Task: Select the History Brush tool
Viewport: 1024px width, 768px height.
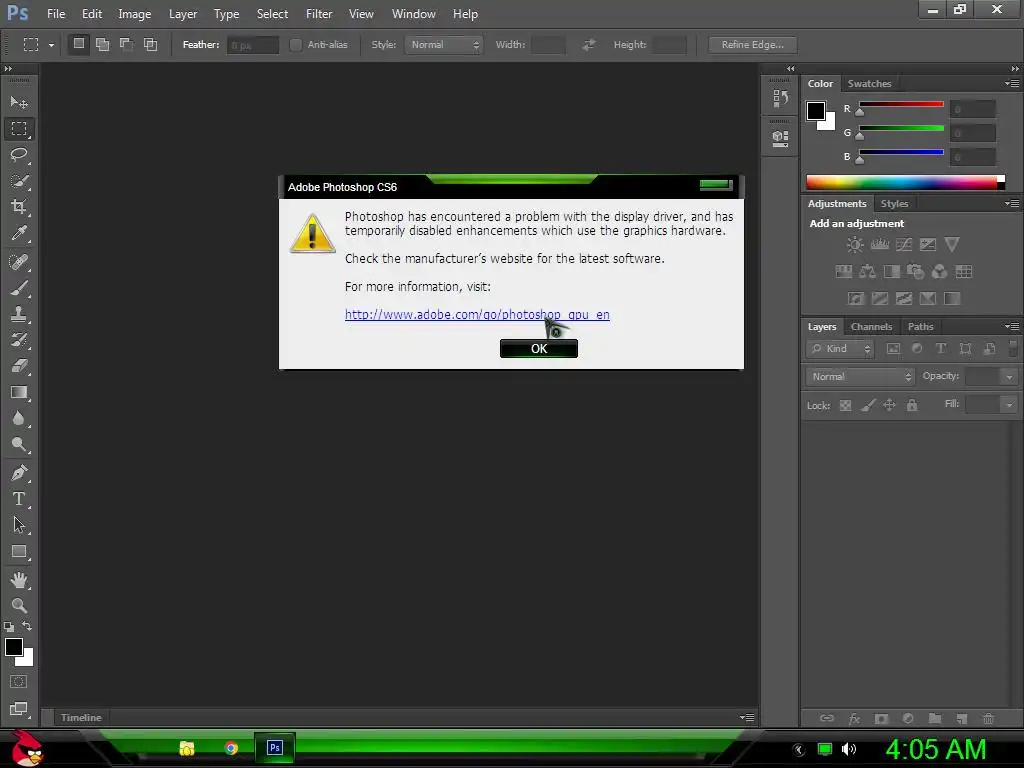Action: click(x=19, y=340)
